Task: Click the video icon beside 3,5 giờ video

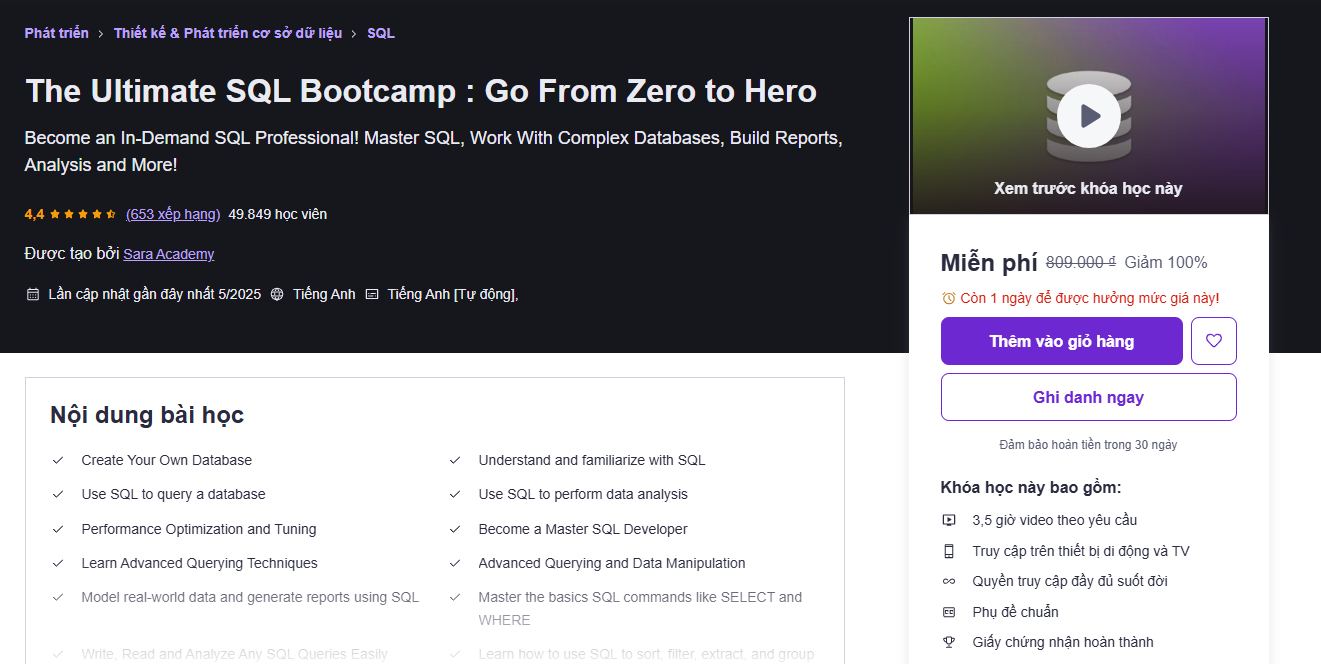Action: (x=949, y=520)
